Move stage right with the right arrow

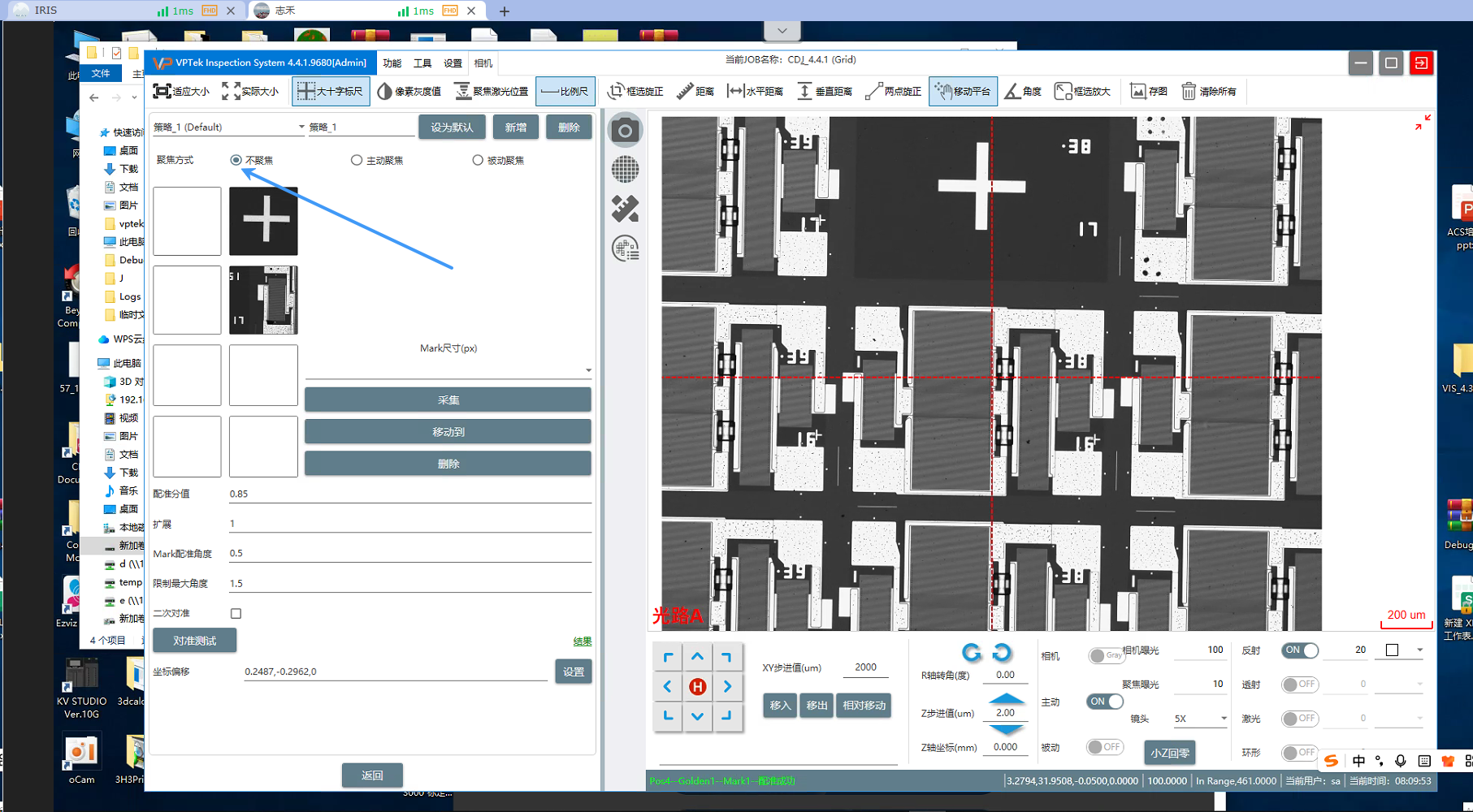click(727, 687)
